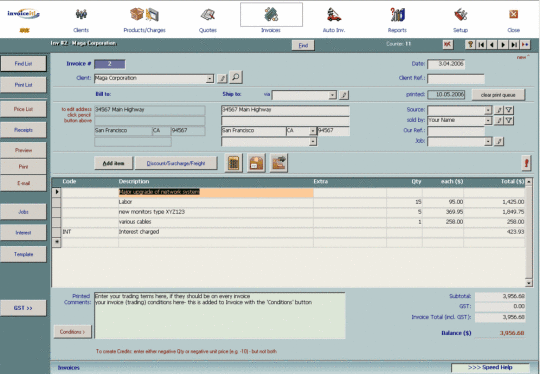Image resolution: width=540 pixels, height=374 pixels.
Task: Click the Invoice # field
Action: click(x=110, y=64)
